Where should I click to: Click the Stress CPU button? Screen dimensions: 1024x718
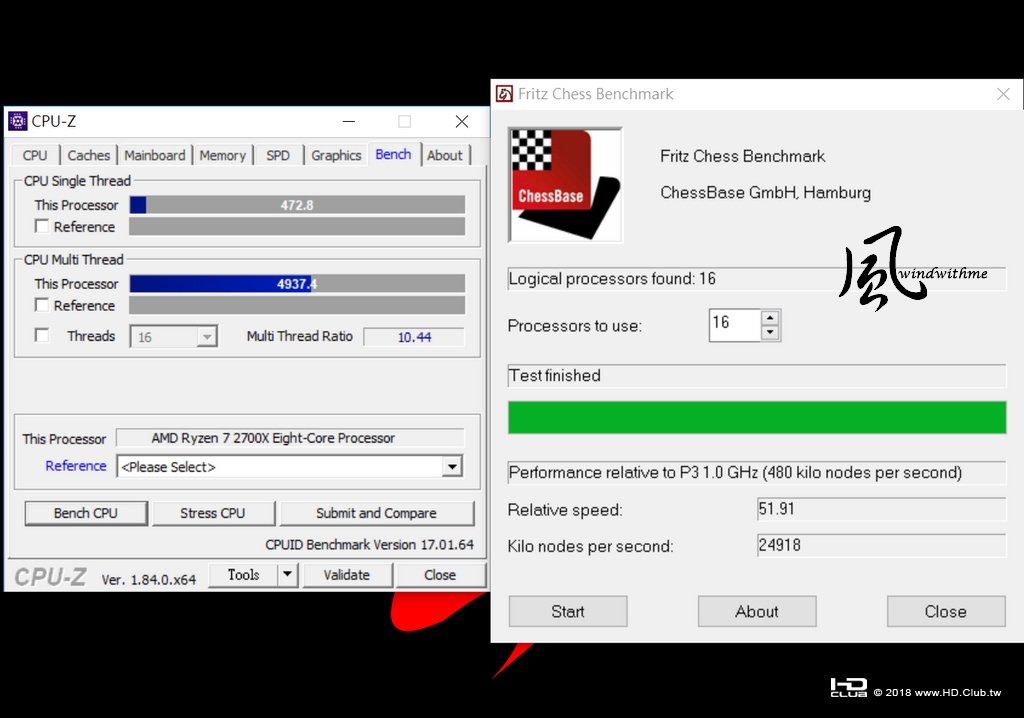213,514
